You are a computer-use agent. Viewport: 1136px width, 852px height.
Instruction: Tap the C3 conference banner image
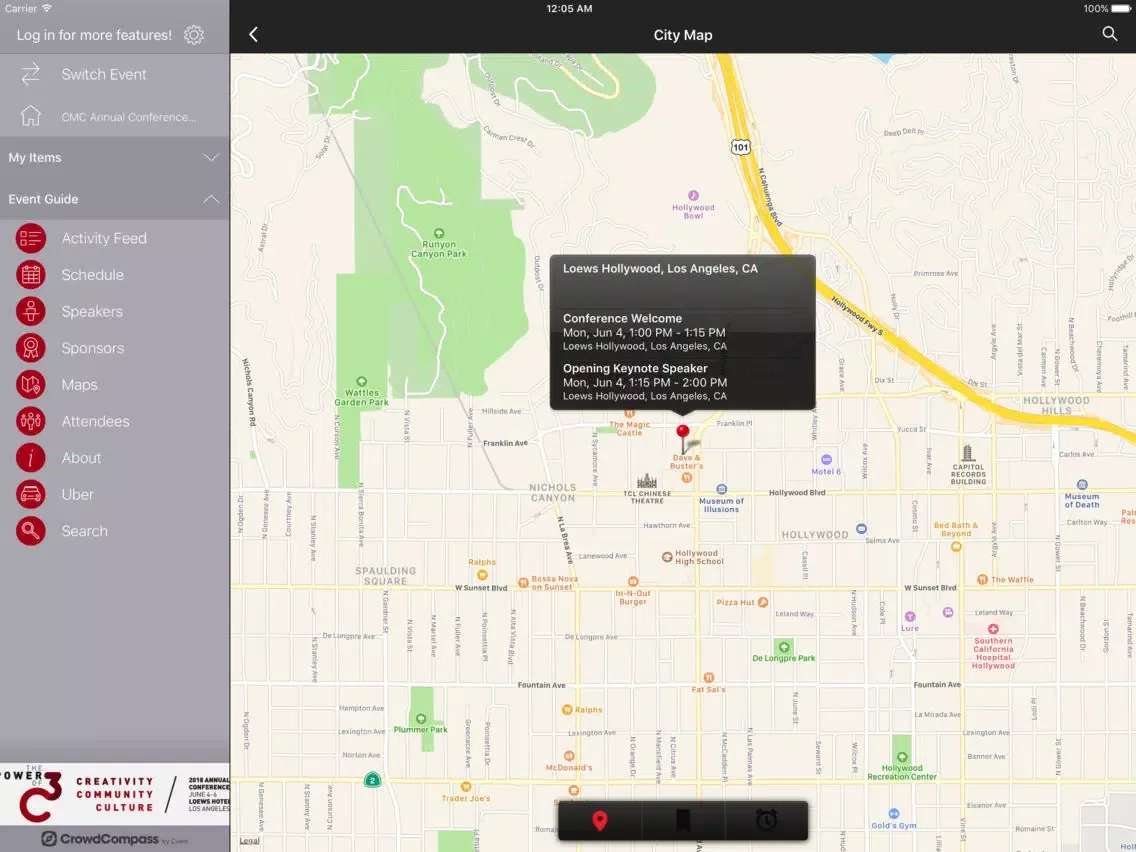pos(114,794)
